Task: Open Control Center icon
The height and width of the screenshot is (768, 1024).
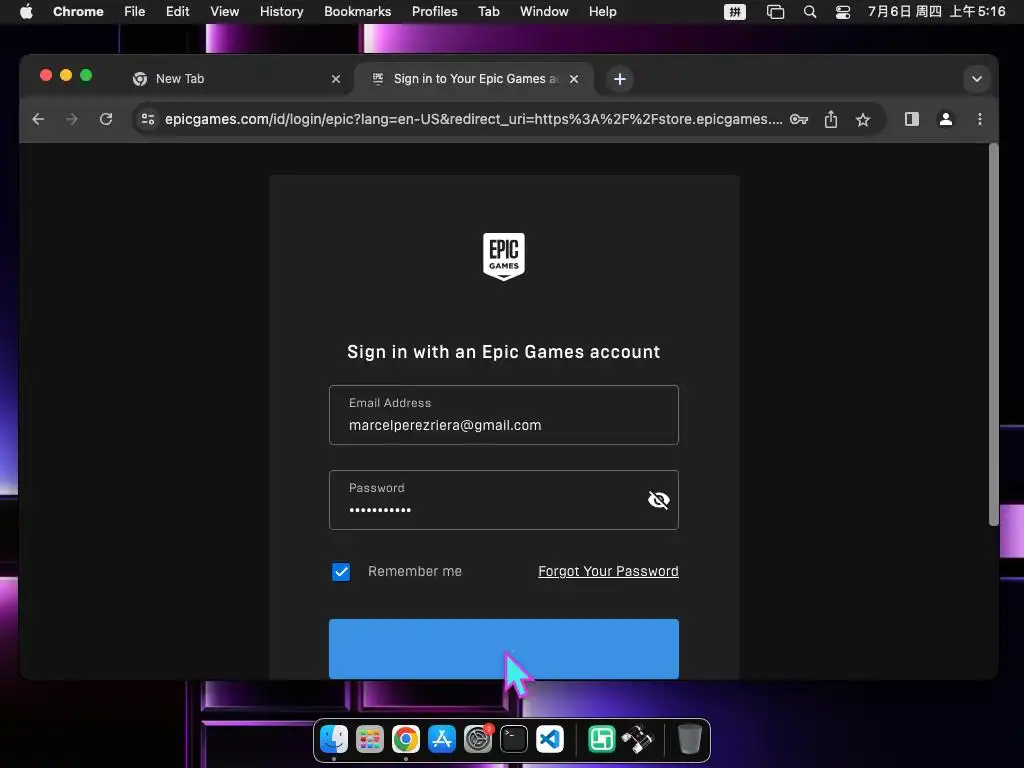Action: click(x=843, y=12)
